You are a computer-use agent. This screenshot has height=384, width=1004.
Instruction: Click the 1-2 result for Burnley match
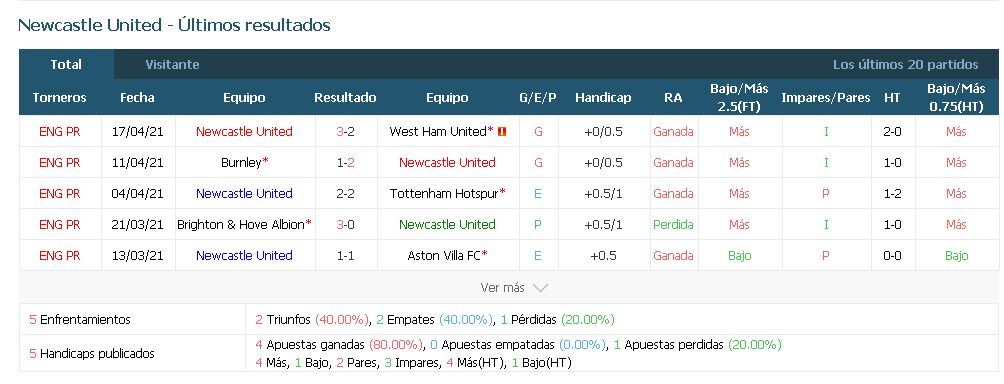pyautogui.click(x=345, y=163)
